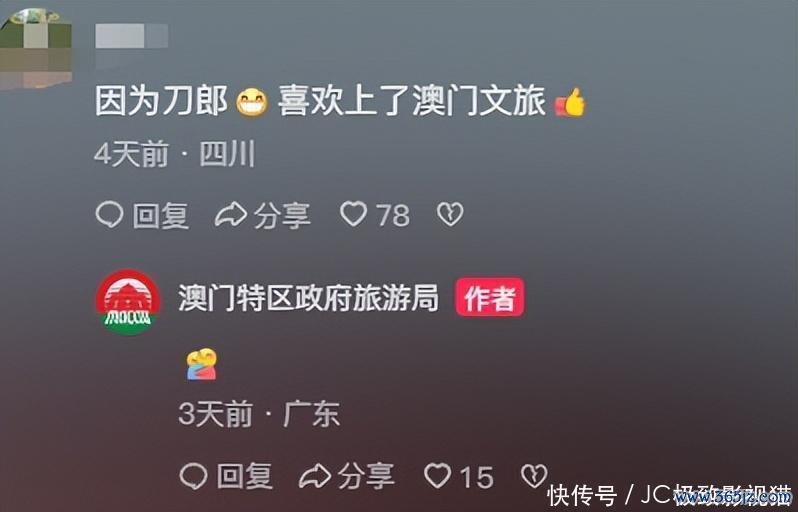The width and height of the screenshot is (798, 512).
Task: Open the blurred commenter avatar at top
Action: pos(36,48)
